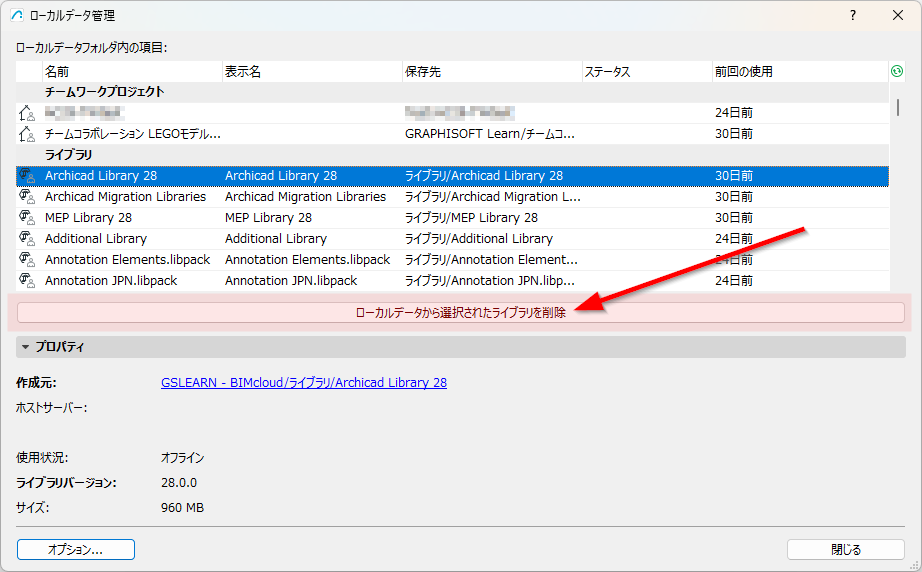
Task: Click the オフライン usage status value
Action: (x=183, y=457)
